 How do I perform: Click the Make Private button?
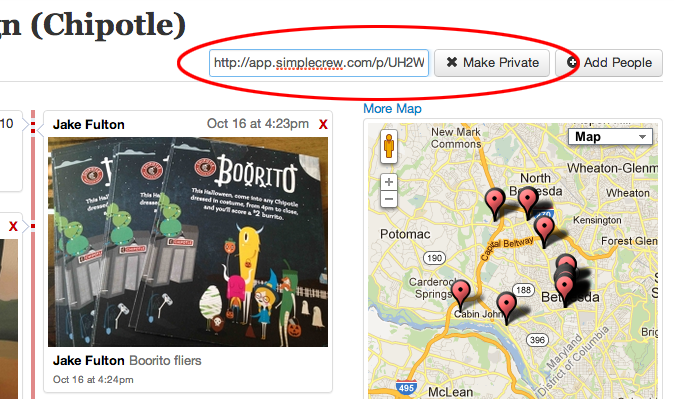492,63
